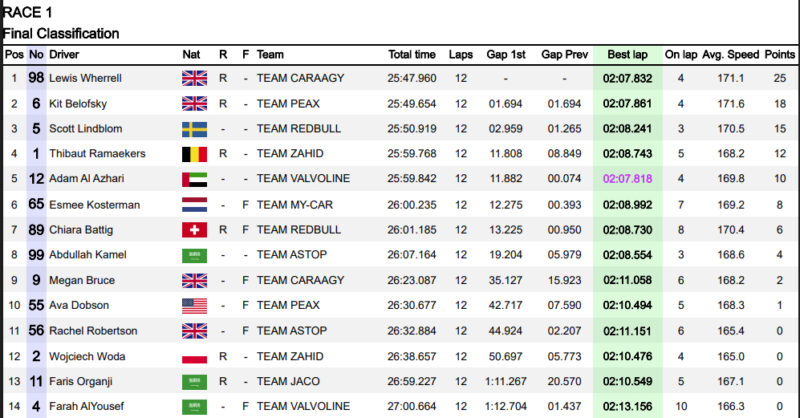This screenshot has height=418, width=800.
Task: Click Abdullah Kamel's Saudi Arabia flag icon
Action: point(193,255)
